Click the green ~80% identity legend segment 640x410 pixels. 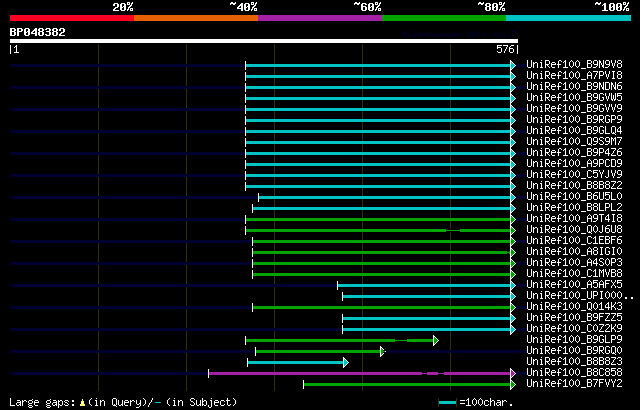[444, 18]
